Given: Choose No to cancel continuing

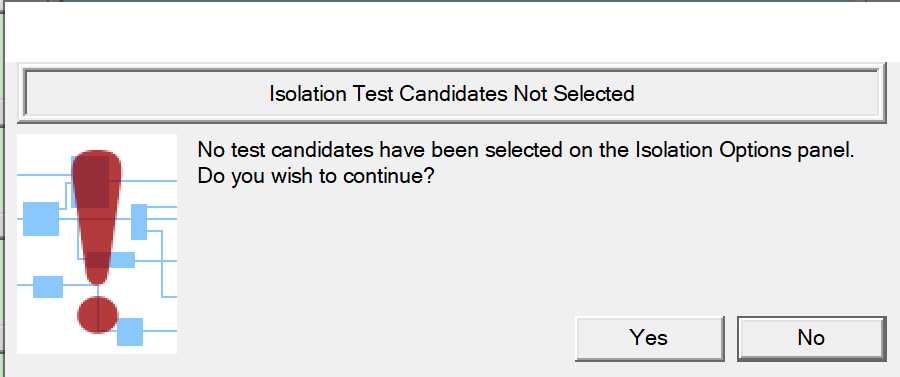Looking at the screenshot, I should click(811, 338).
